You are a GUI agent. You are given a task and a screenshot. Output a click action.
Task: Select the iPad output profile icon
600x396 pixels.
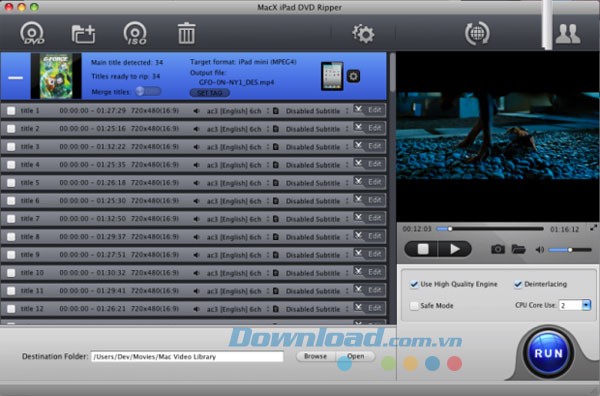tap(332, 76)
